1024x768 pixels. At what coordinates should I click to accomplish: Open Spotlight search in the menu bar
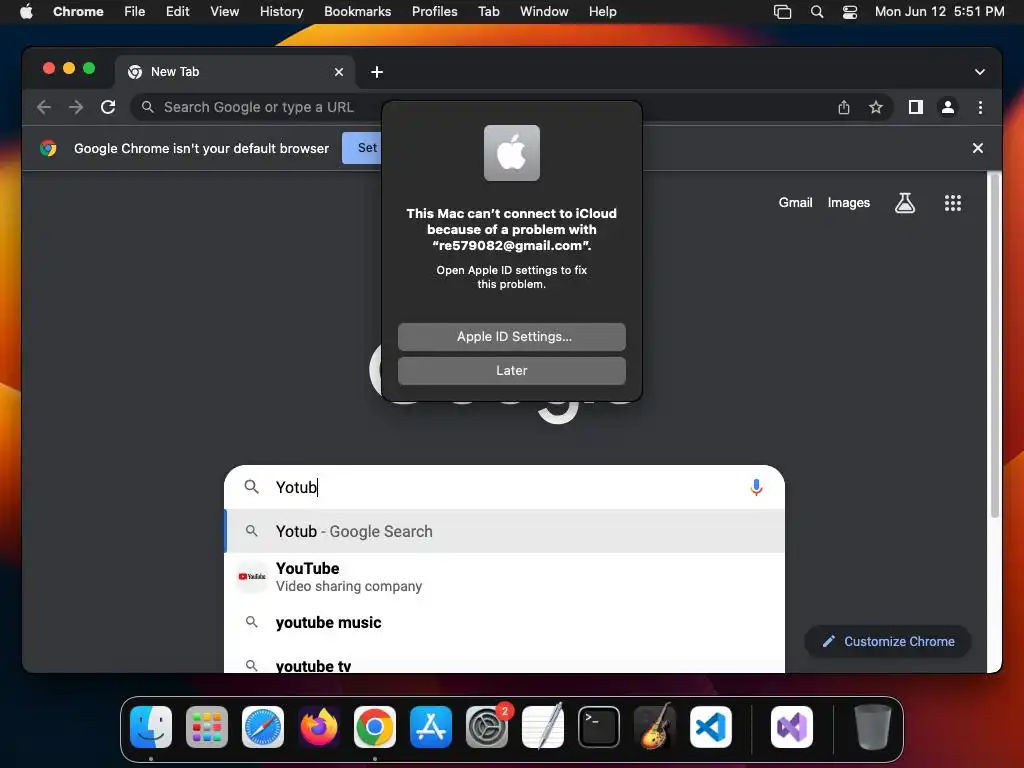(x=816, y=12)
